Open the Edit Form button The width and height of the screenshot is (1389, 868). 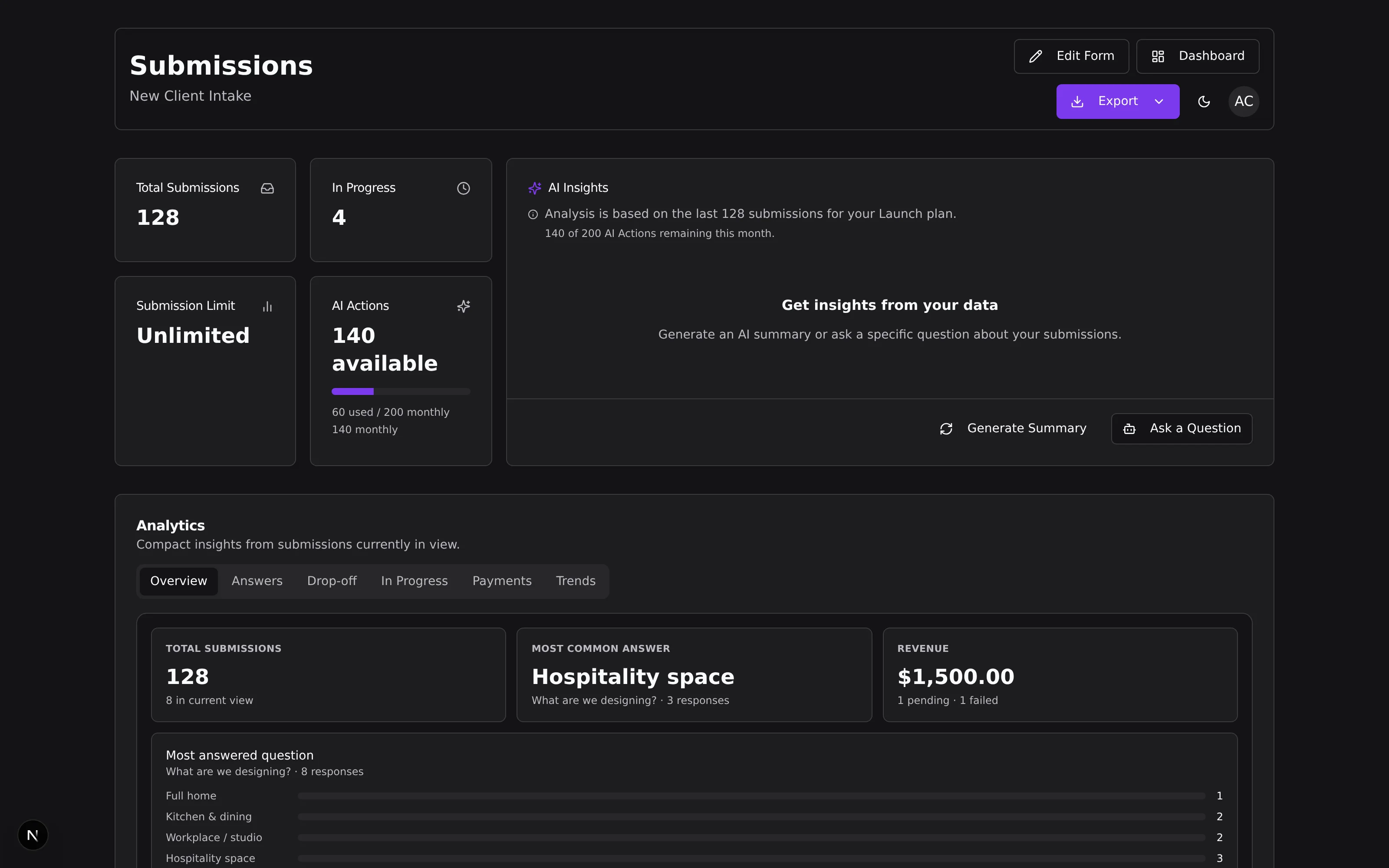(1071, 56)
